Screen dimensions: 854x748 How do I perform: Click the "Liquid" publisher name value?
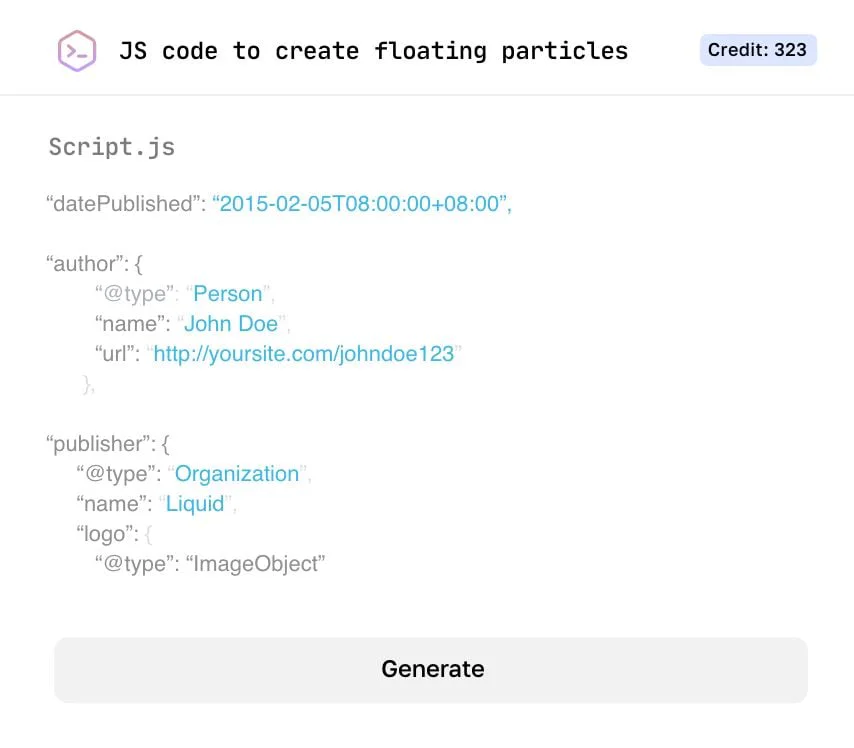point(196,503)
